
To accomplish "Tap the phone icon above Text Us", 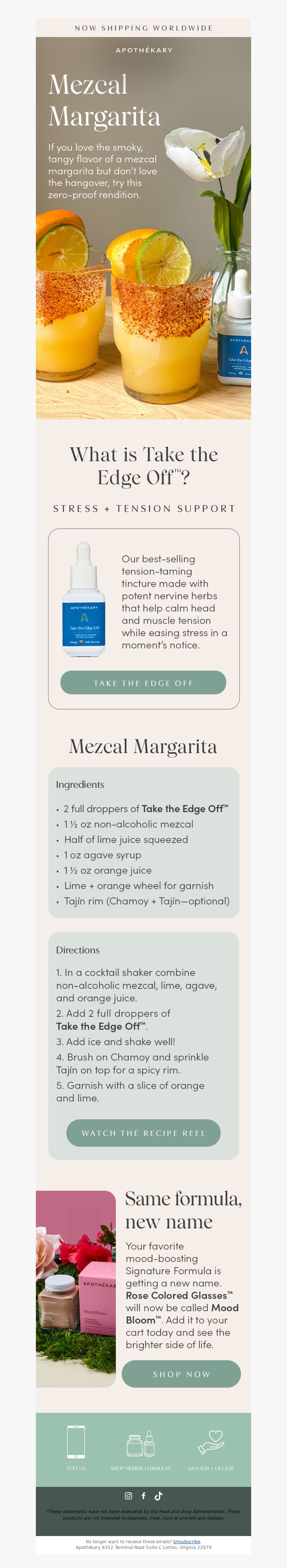I will [x=76, y=1442].
